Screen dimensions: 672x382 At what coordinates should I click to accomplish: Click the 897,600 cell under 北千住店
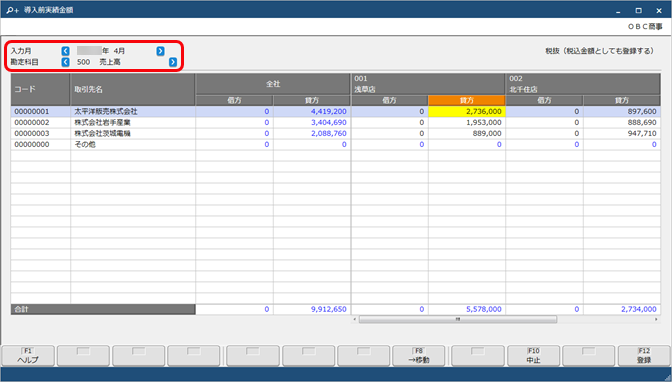(x=622, y=111)
